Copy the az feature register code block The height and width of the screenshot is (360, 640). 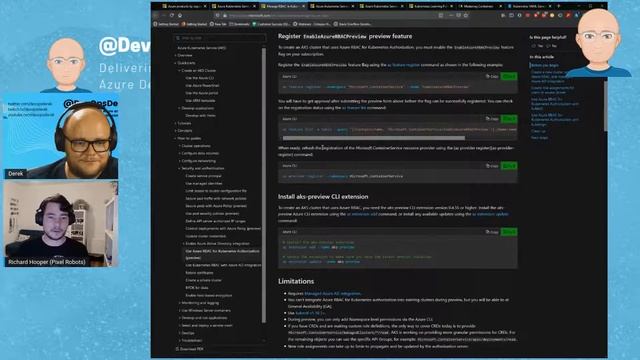[492, 76]
